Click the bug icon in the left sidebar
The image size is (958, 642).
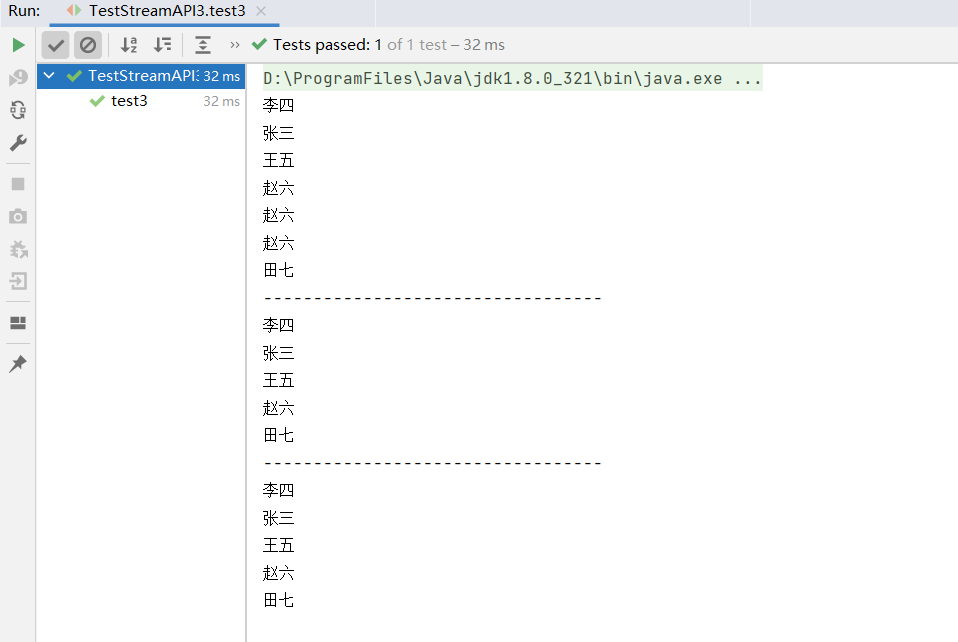tap(17, 249)
